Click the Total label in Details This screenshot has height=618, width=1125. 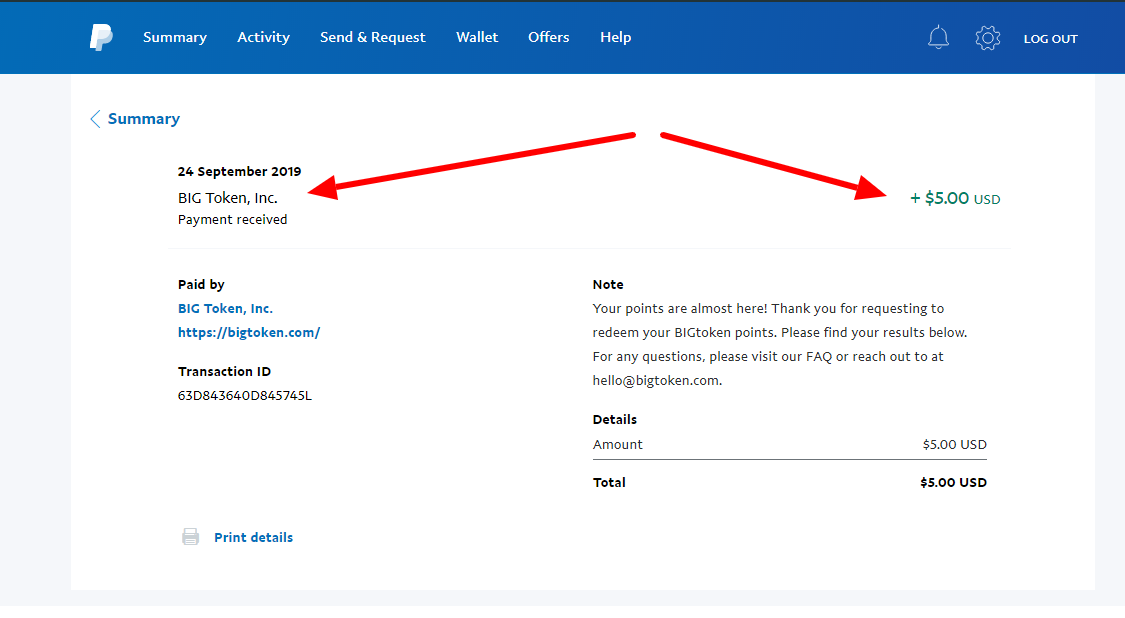pos(609,483)
